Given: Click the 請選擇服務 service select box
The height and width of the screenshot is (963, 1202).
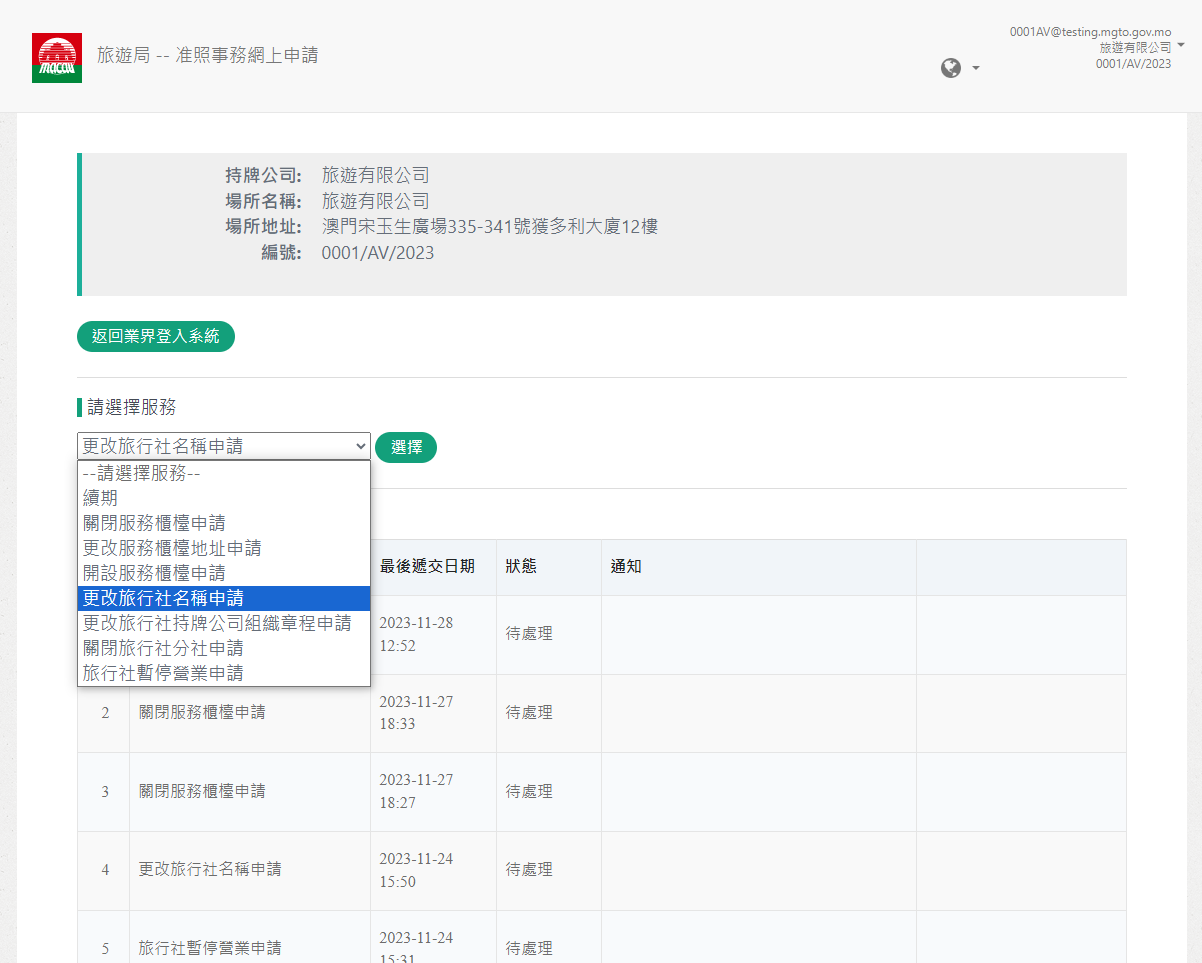Looking at the screenshot, I should pos(223,446).
